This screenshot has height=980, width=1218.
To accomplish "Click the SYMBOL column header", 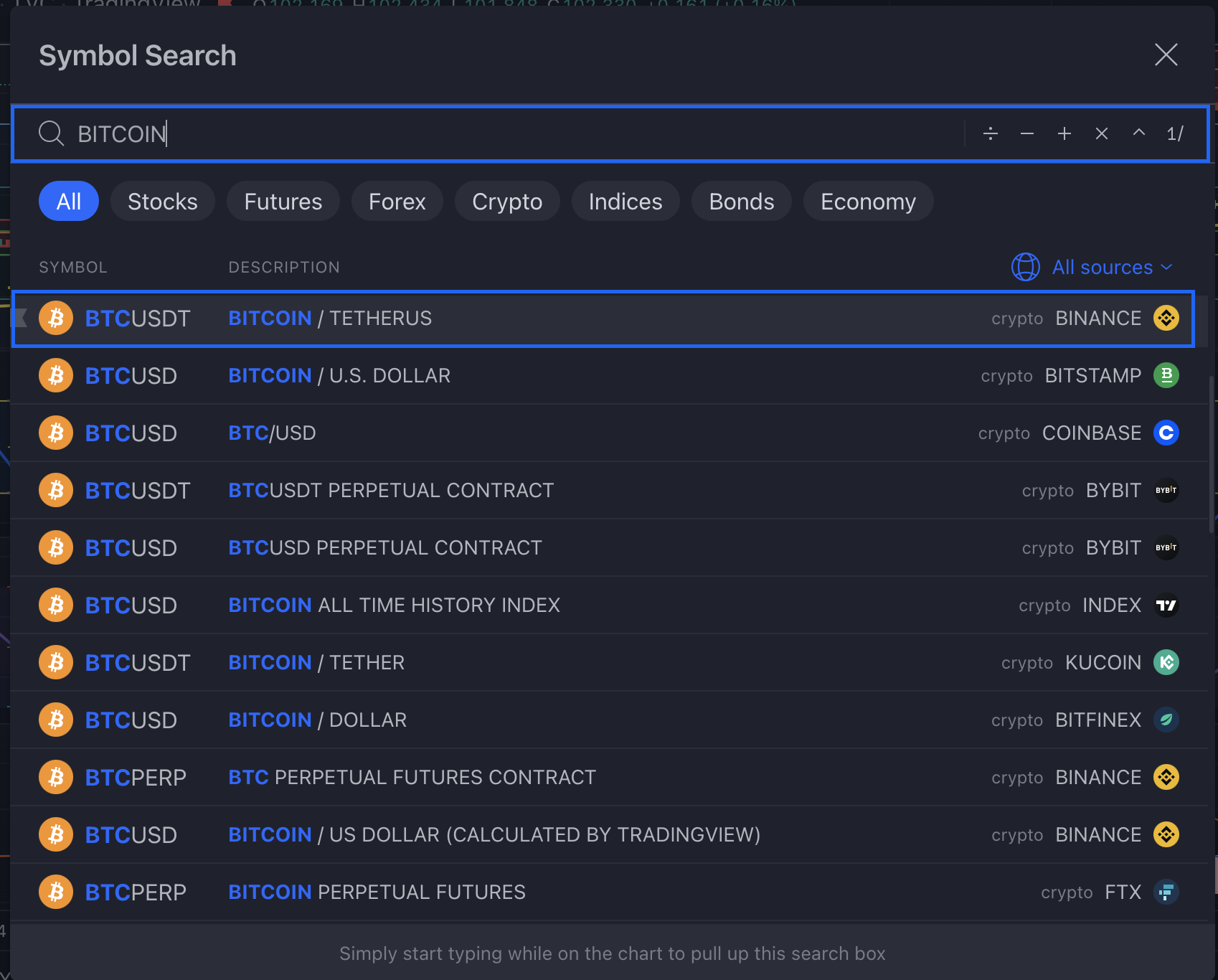I will pyautogui.click(x=73, y=267).
